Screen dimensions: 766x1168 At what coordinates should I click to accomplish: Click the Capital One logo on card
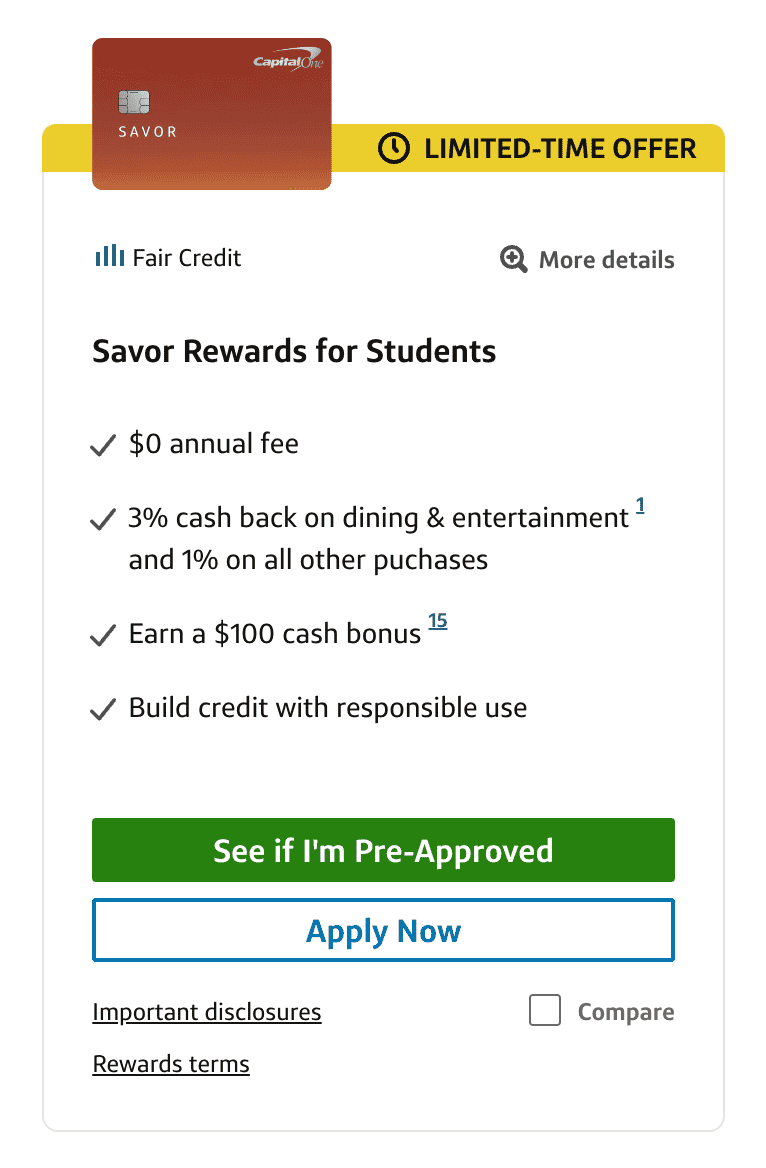click(x=288, y=62)
